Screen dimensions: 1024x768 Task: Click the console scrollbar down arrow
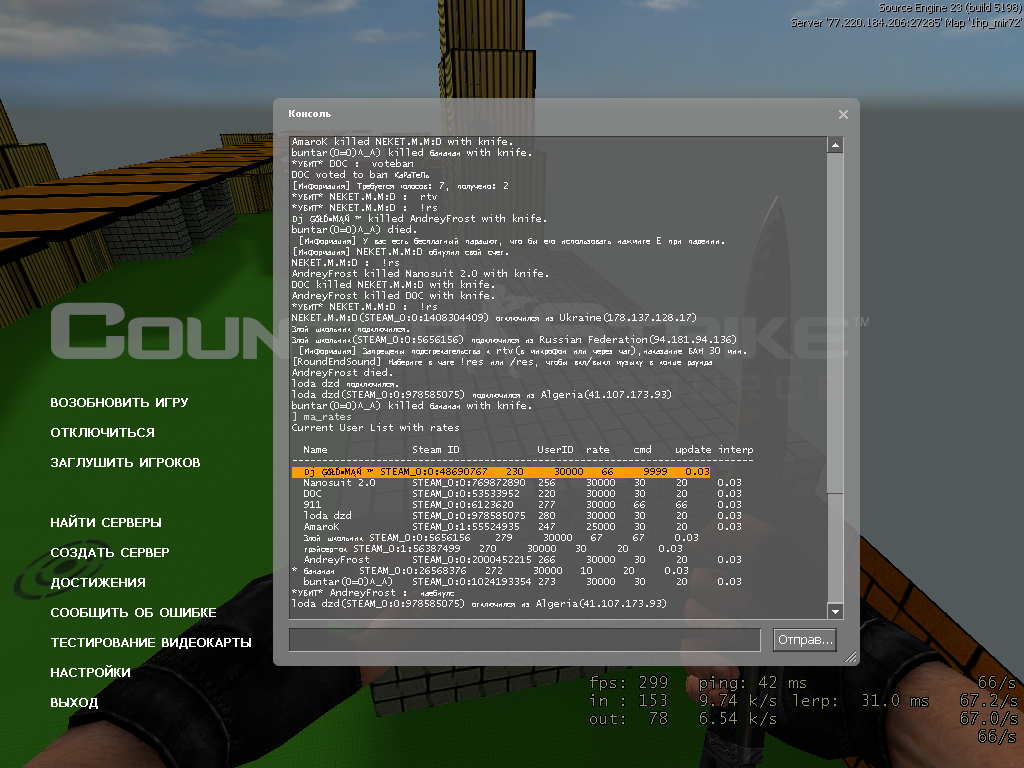click(x=835, y=611)
